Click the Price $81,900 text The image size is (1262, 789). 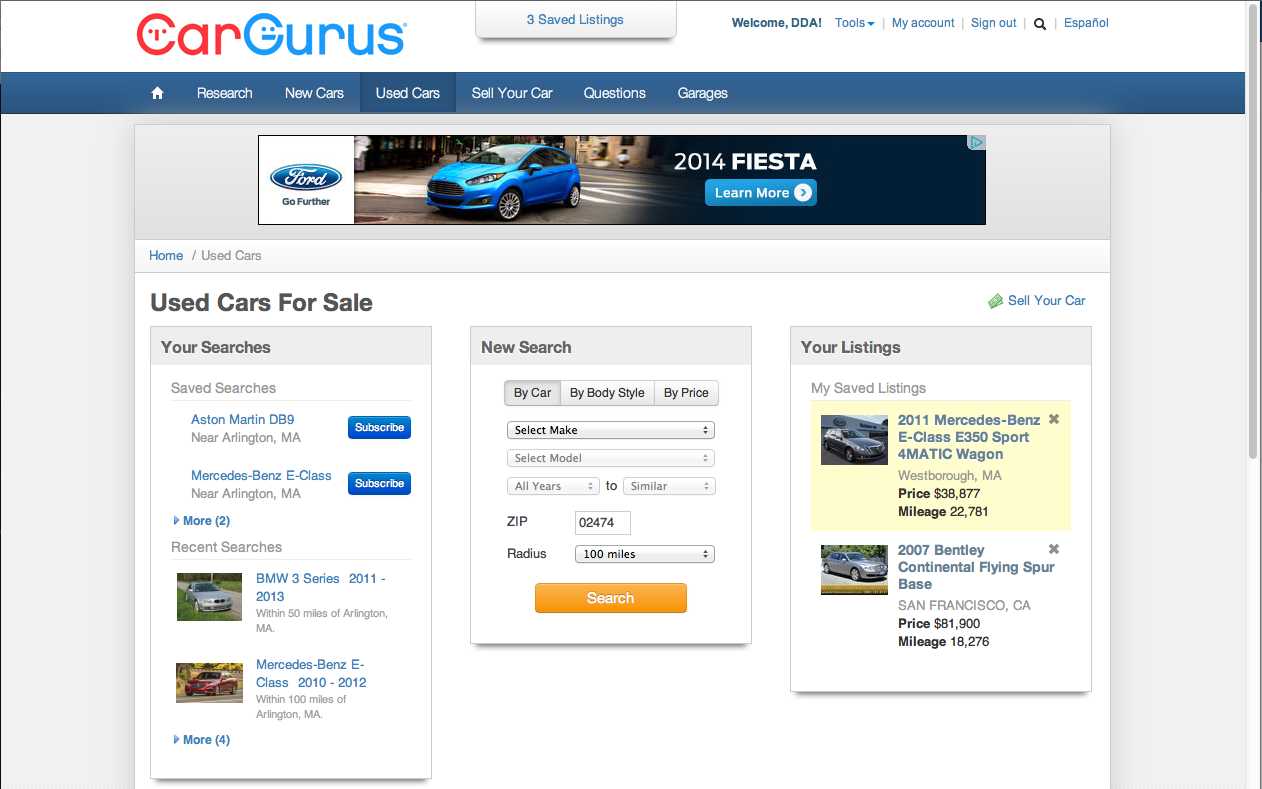click(x=939, y=623)
